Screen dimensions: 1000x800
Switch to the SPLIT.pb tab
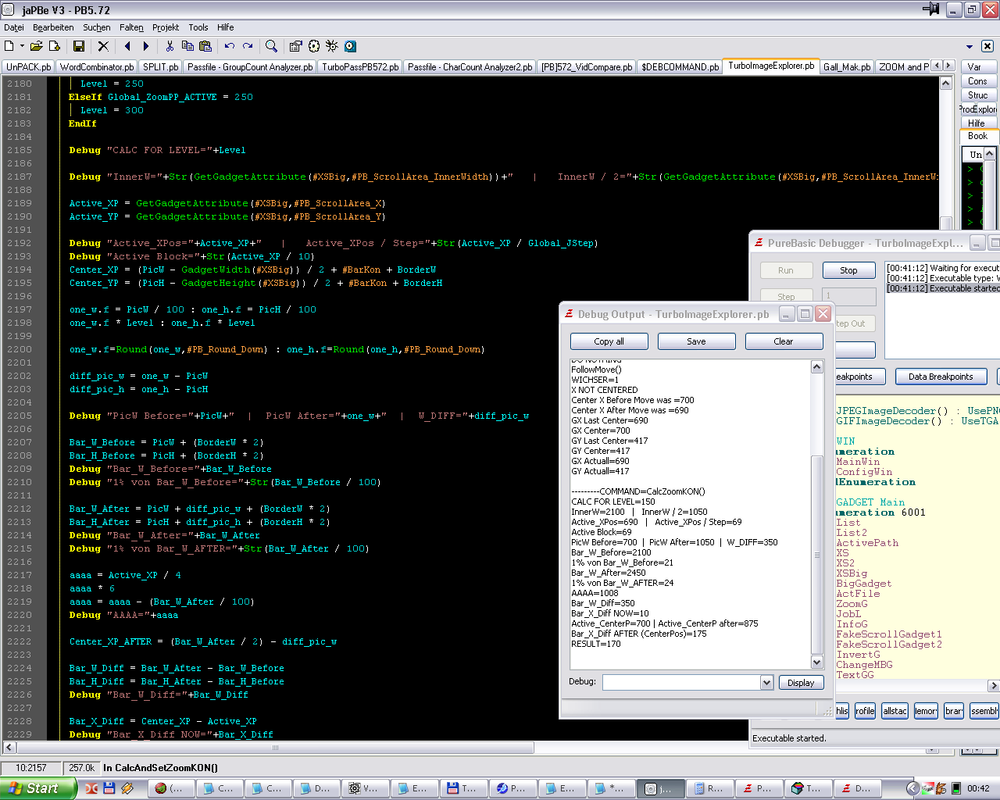[x=161, y=67]
